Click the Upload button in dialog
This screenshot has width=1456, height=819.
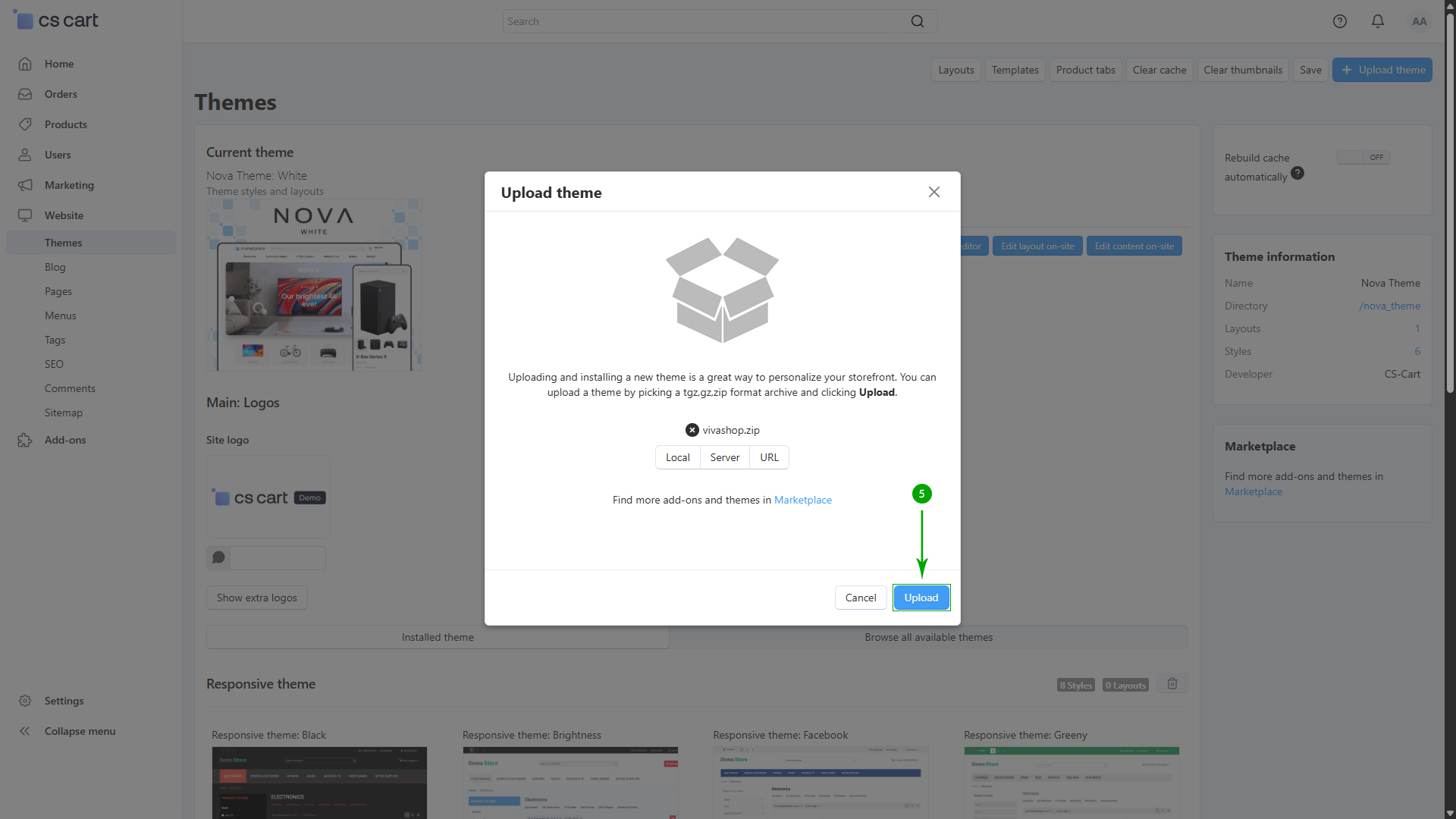point(921,598)
